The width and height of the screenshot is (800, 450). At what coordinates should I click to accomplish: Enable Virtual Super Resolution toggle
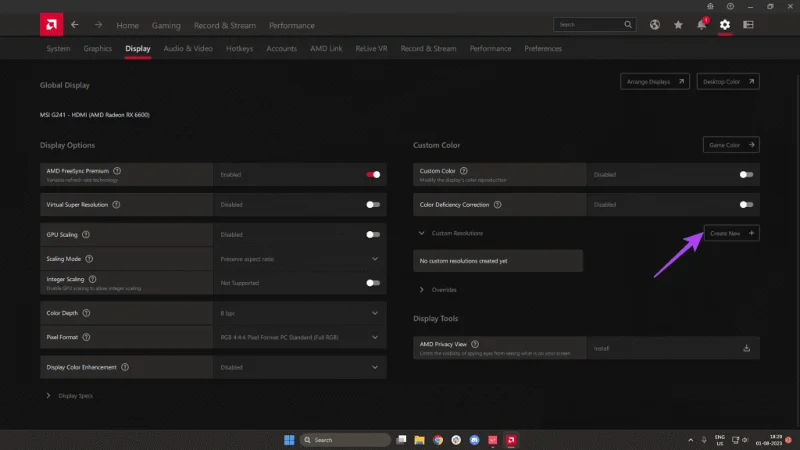tap(373, 205)
